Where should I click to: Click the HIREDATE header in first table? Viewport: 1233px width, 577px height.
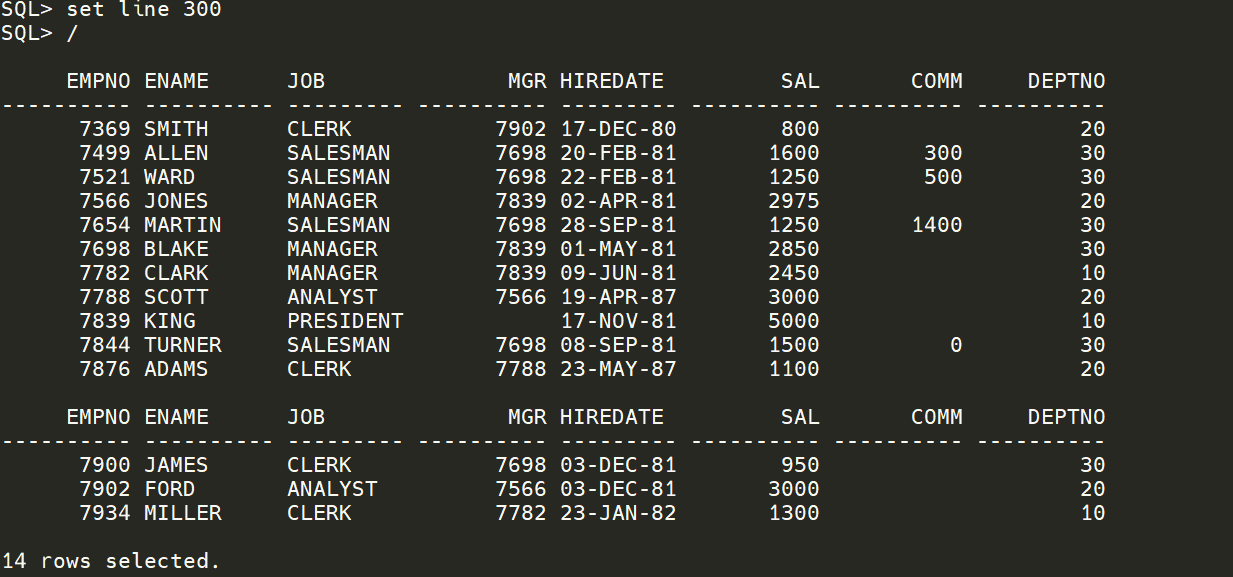pos(612,81)
